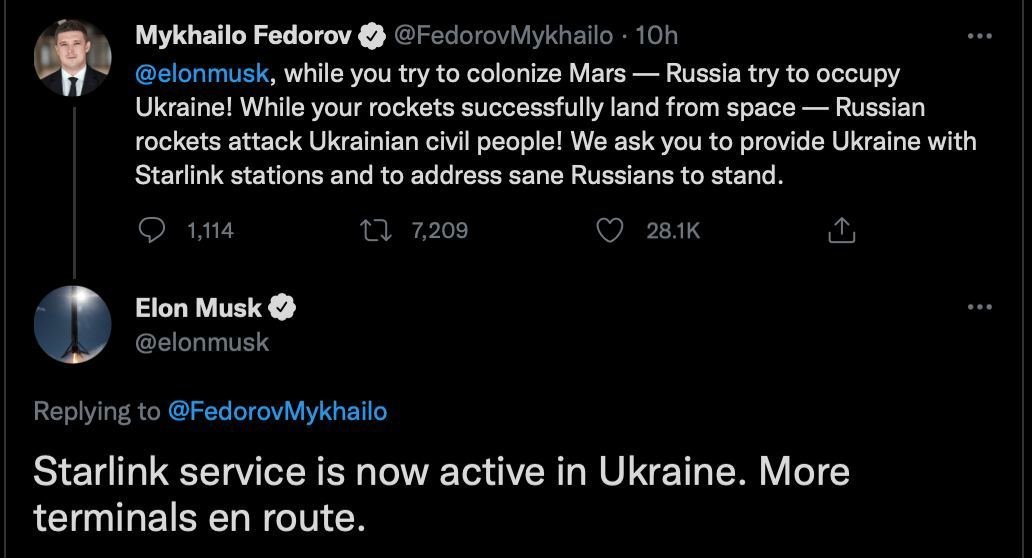
Task: Click the Elon Musk display name
Action: (198, 308)
